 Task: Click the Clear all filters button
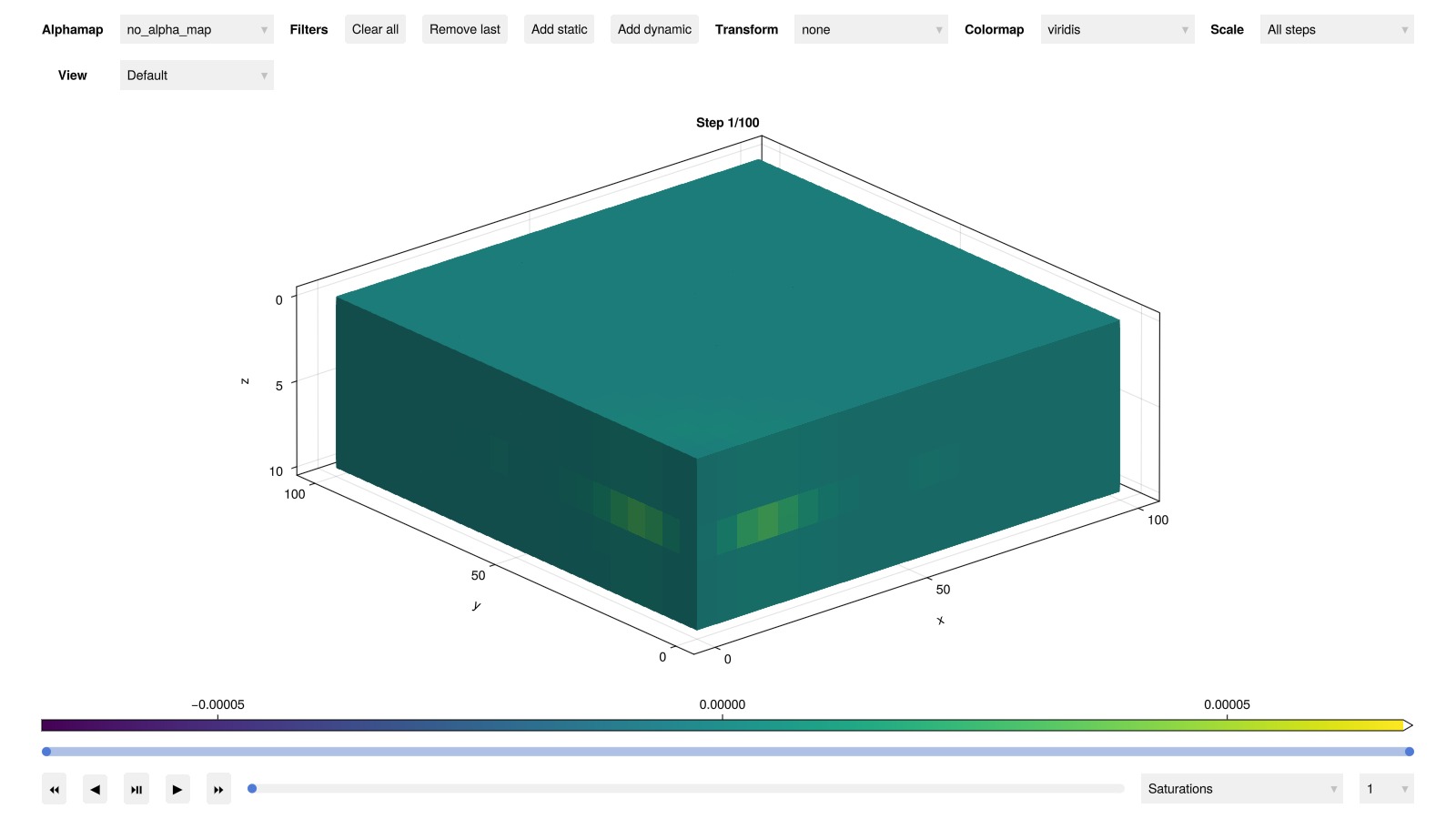(x=375, y=30)
